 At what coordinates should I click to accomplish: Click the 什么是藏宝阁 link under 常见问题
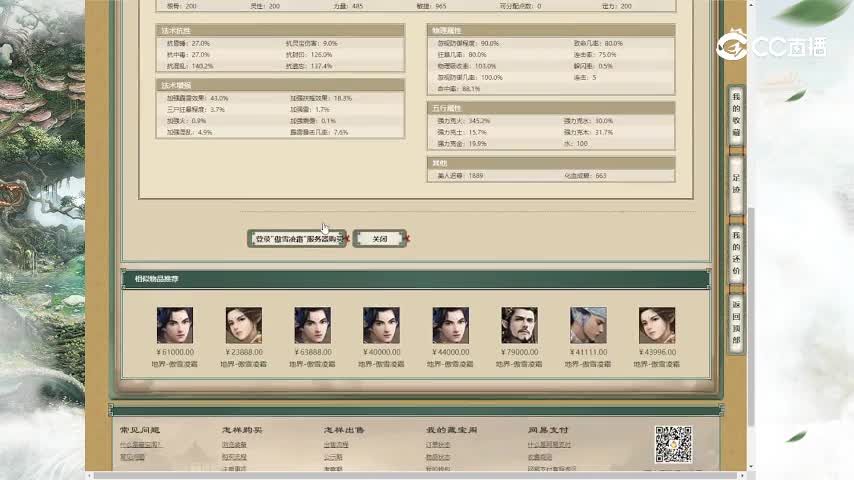coord(141,445)
